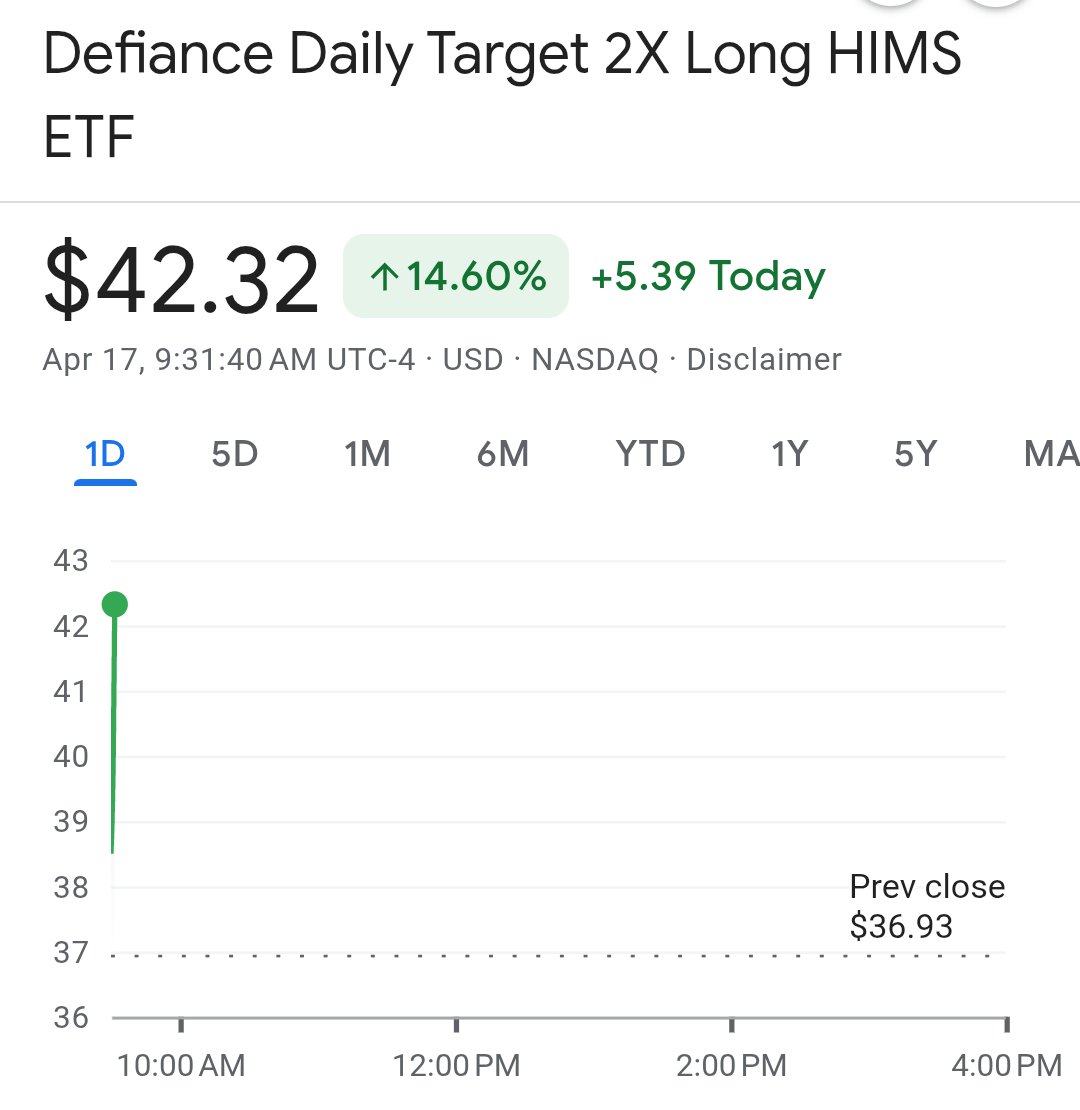Image resolution: width=1080 pixels, height=1110 pixels.
Task: Switch to the 5D time range
Action: pos(234,454)
